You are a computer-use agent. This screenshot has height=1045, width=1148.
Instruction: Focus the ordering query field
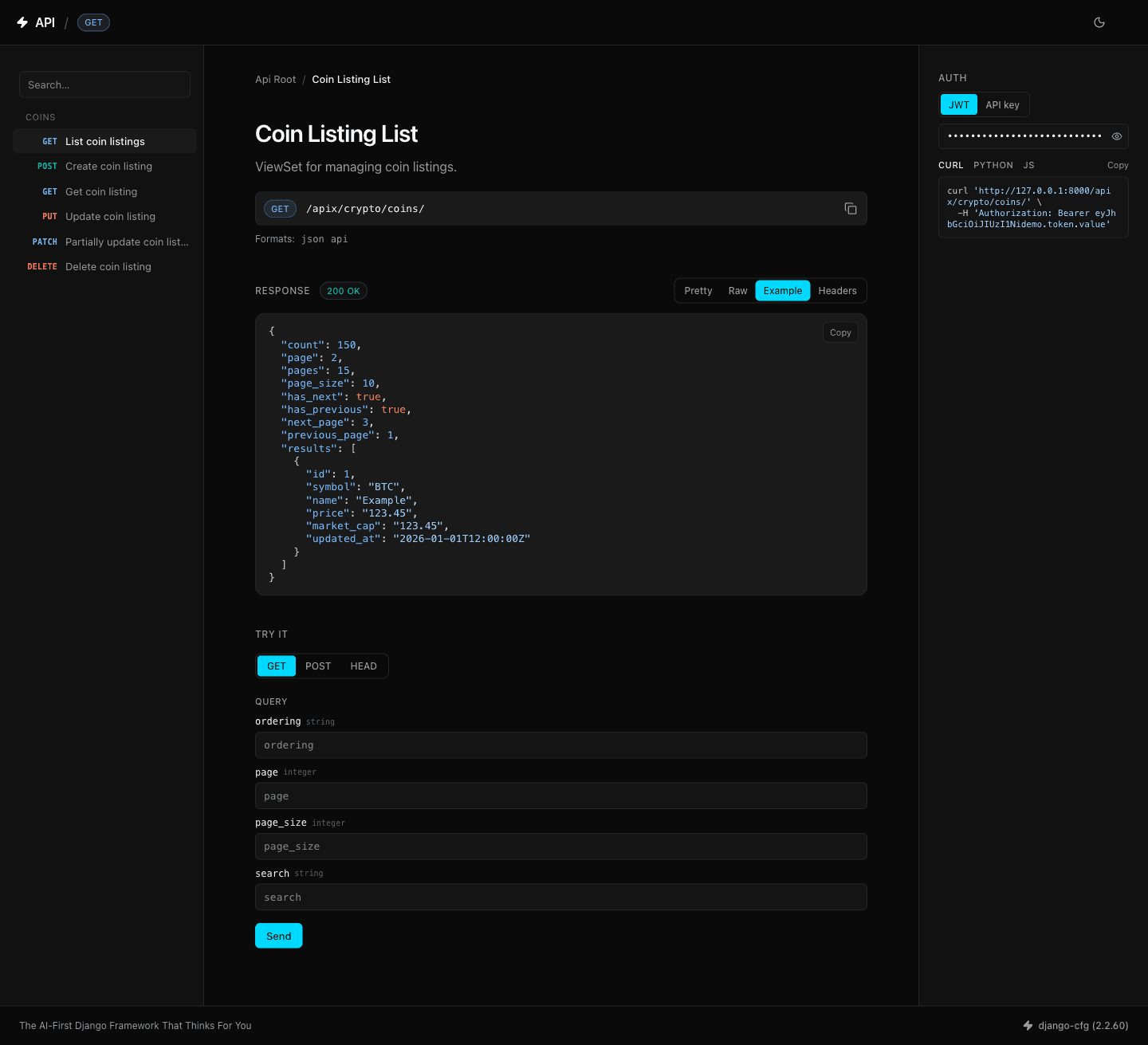pos(561,745)
